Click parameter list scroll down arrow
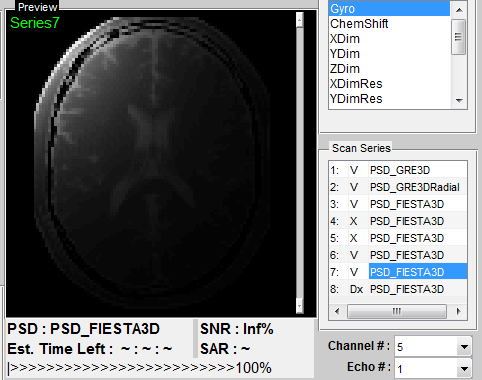482x380 pixels. tap(459, 100)
